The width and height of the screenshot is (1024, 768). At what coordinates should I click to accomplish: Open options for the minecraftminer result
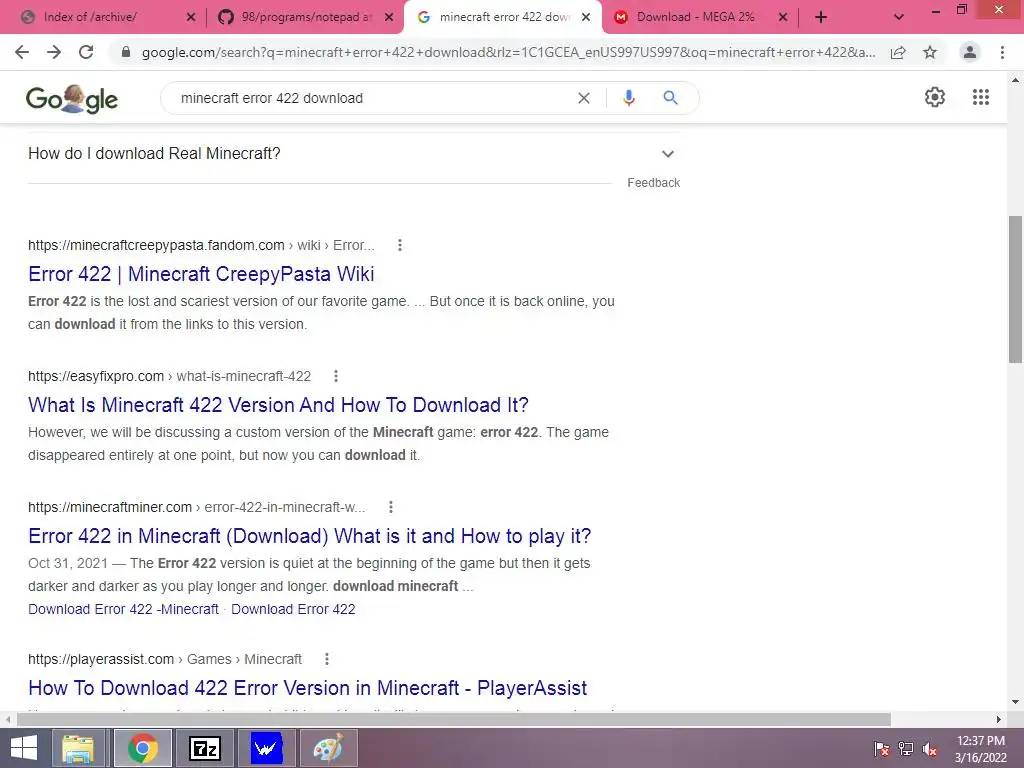[391, 507]
